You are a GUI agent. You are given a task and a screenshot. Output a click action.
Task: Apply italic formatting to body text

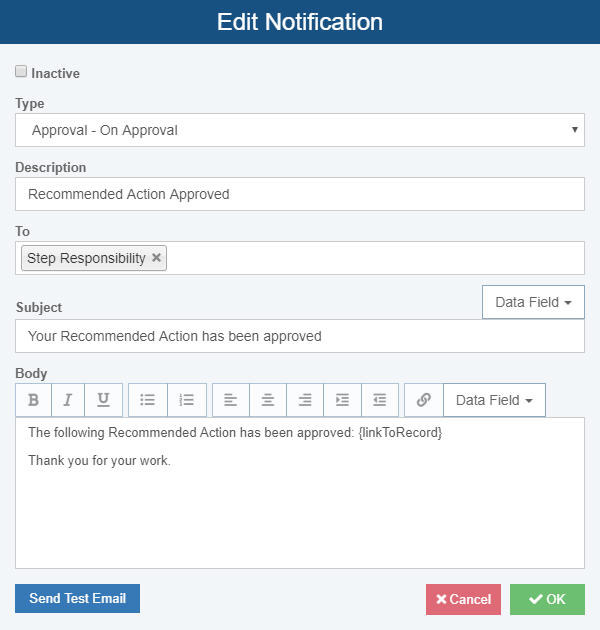pos(68,400)
